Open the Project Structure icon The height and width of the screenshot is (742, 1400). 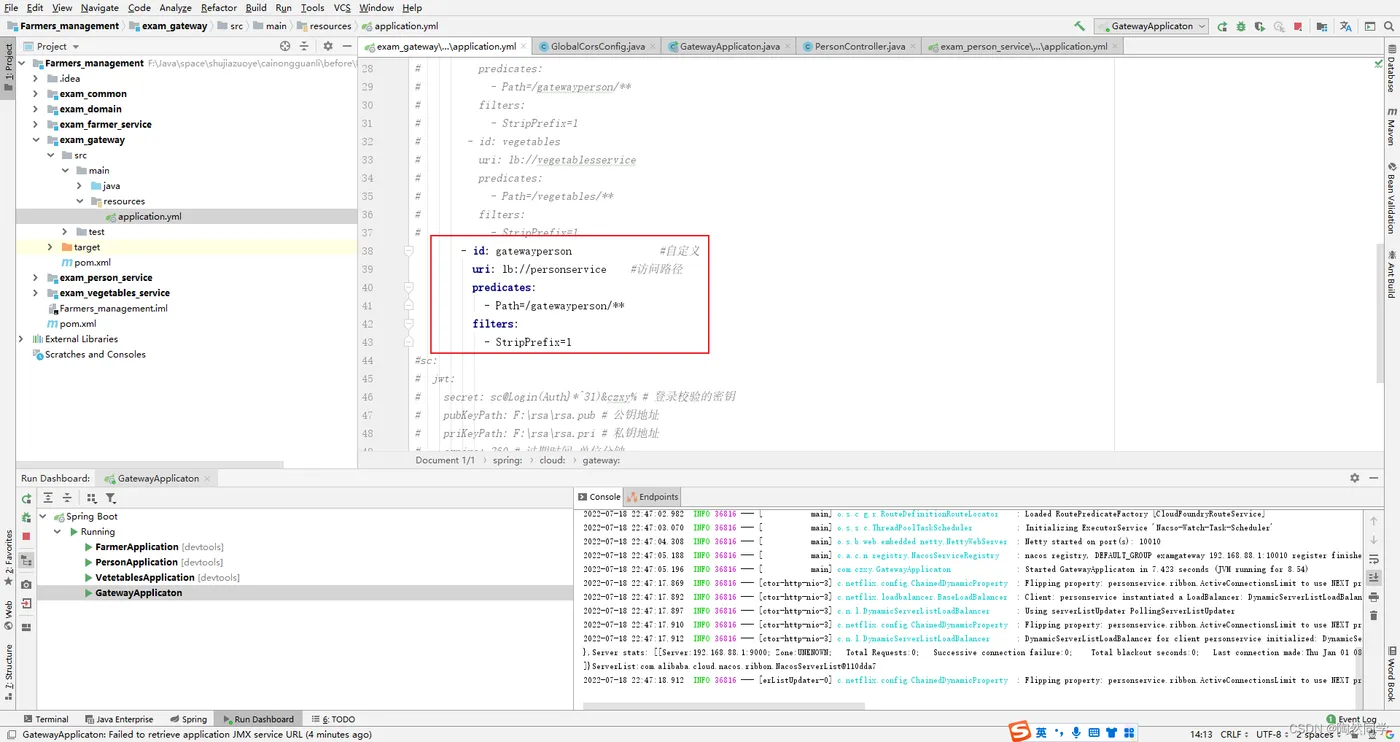[x=1322, y=26]
